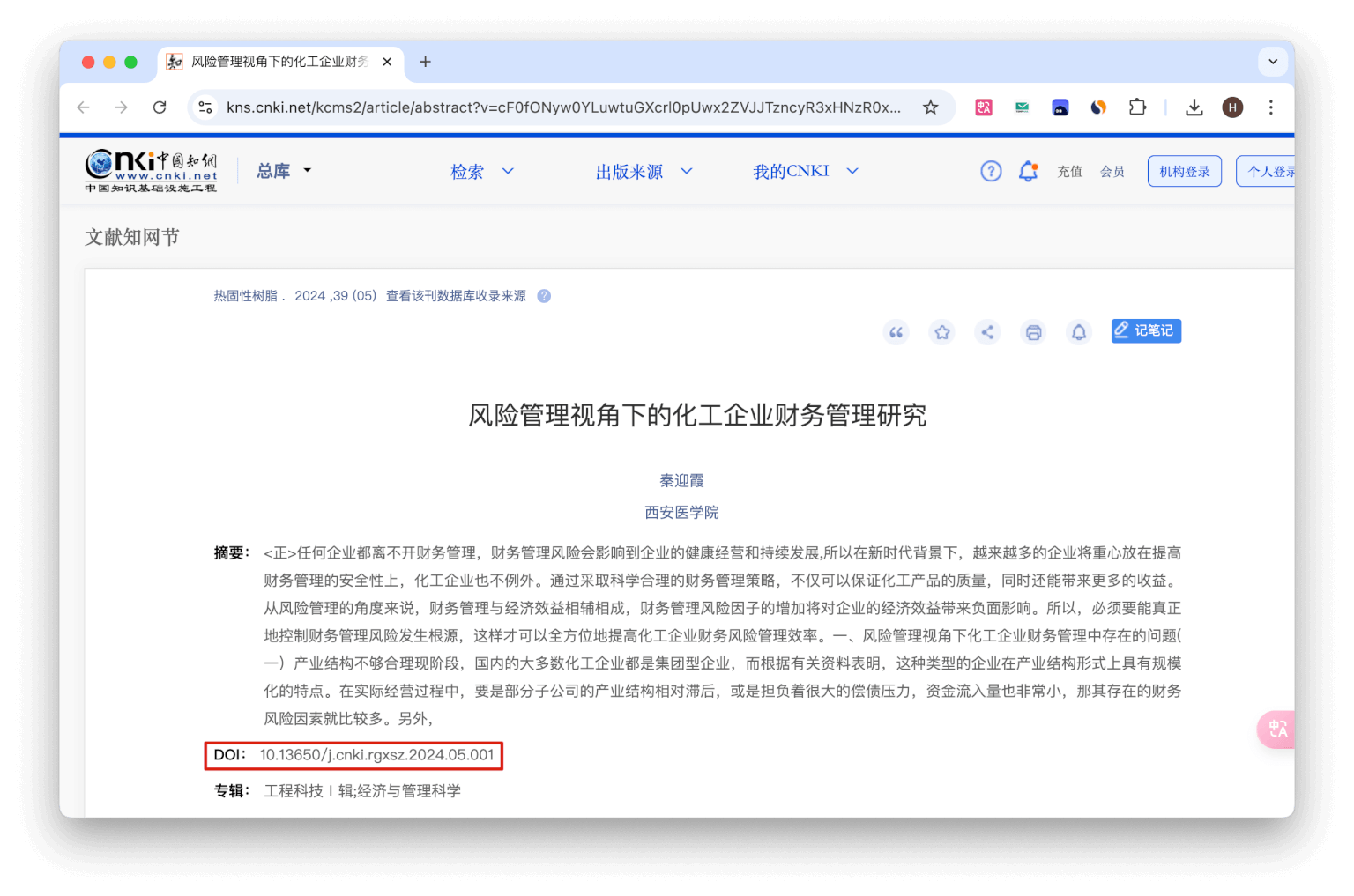Open the 检索 menu item
This screenshot has width=1354, height=896.
point(467,172)
